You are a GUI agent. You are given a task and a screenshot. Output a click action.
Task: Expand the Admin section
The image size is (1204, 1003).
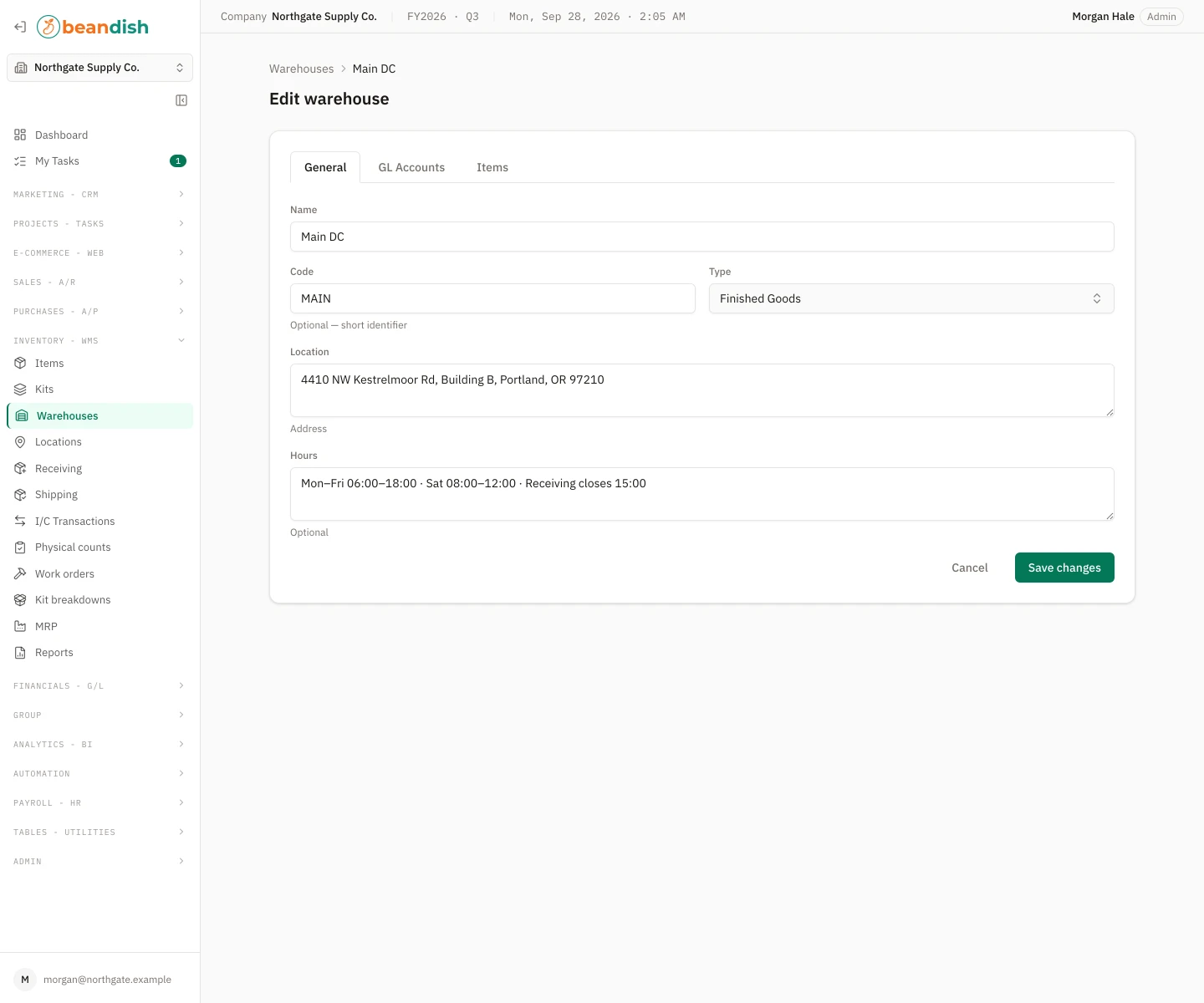coord(100,862)
